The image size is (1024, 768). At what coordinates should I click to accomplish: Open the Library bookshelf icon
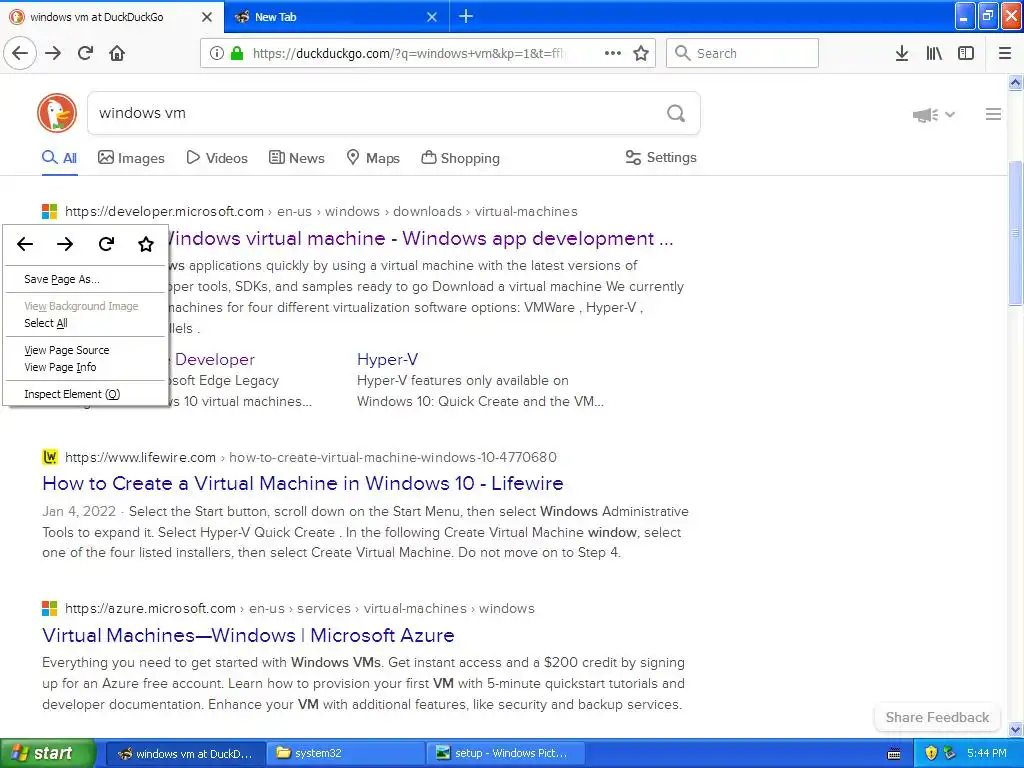(x=934, y=53)
